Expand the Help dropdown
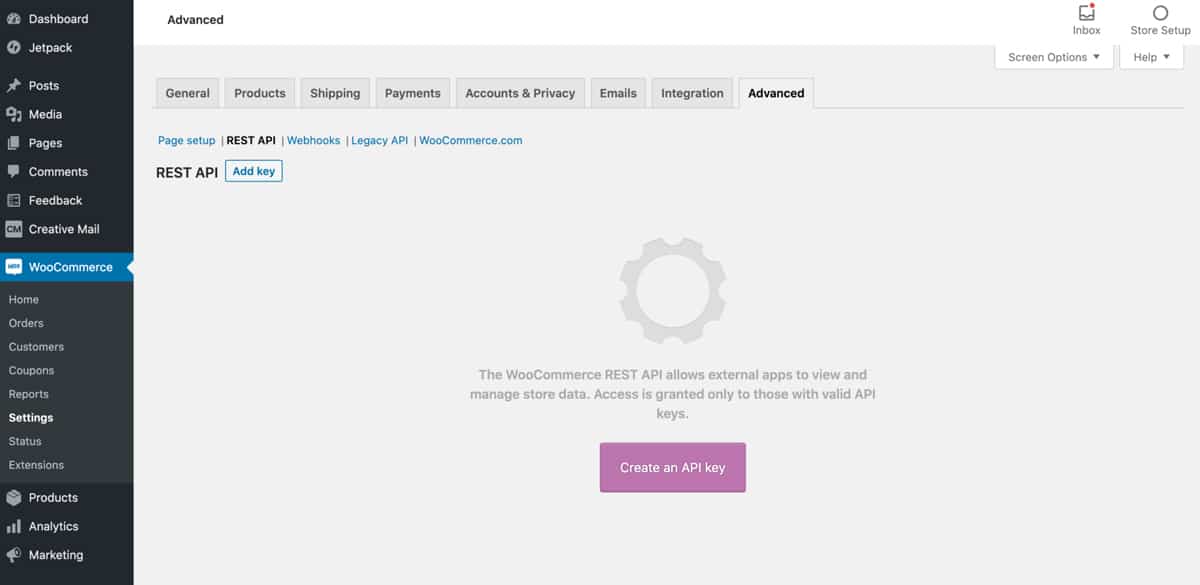 tap(1151, 57)
